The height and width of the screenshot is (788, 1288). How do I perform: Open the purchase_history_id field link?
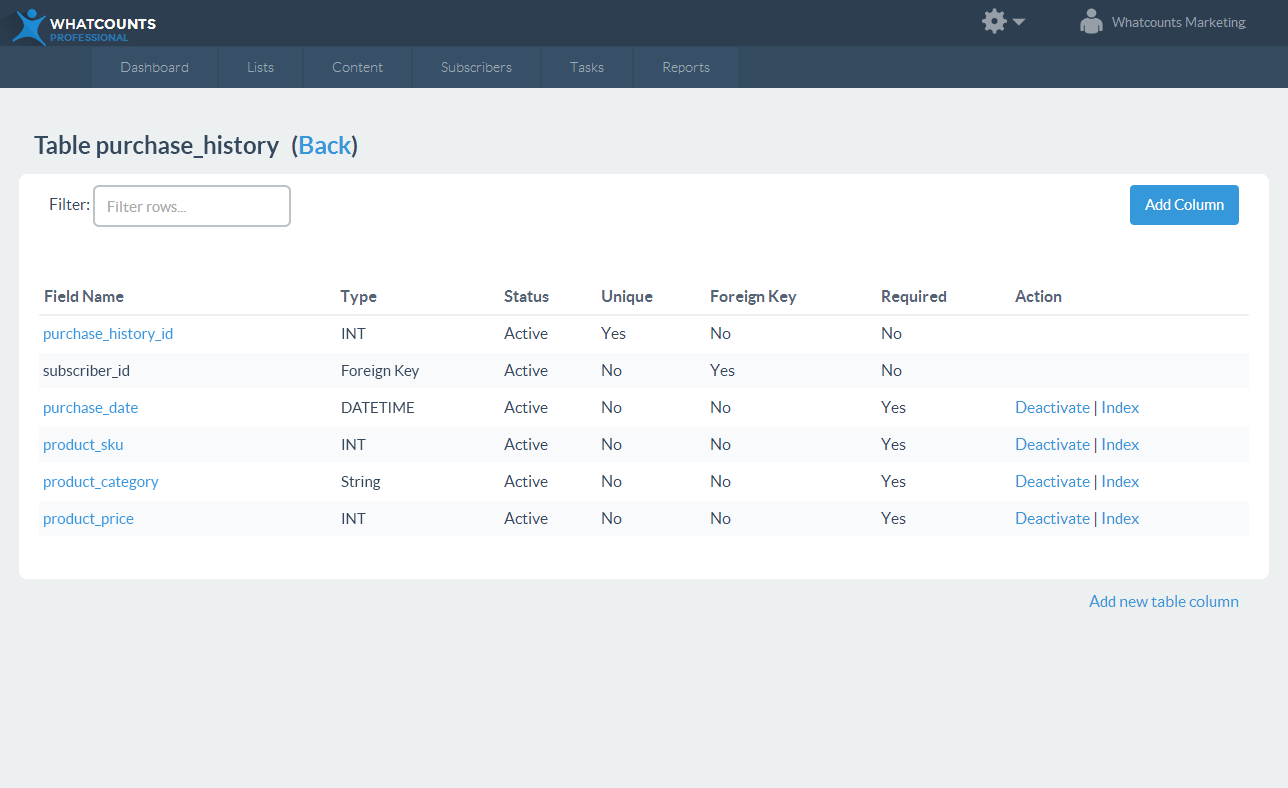pyautogui.click(x=108, y=334)
